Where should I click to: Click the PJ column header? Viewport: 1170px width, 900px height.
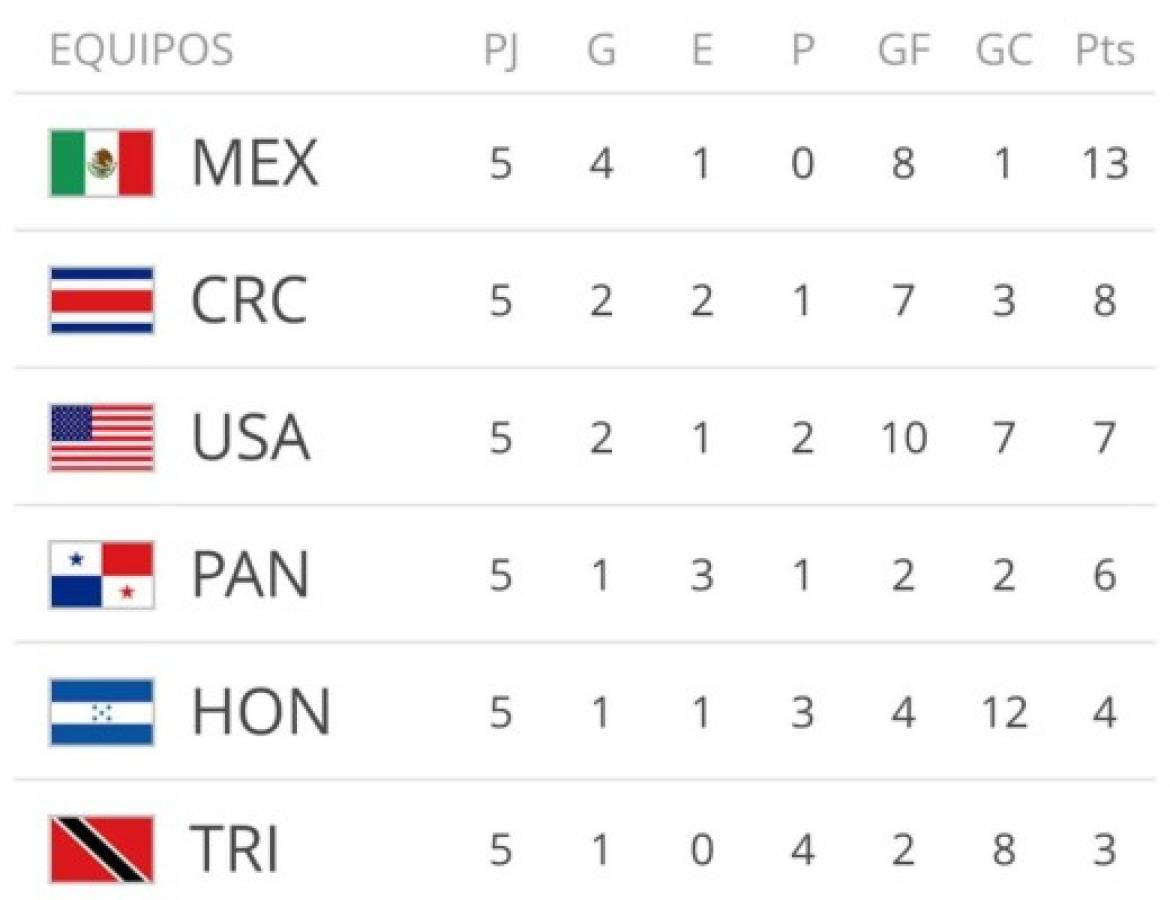501,50
